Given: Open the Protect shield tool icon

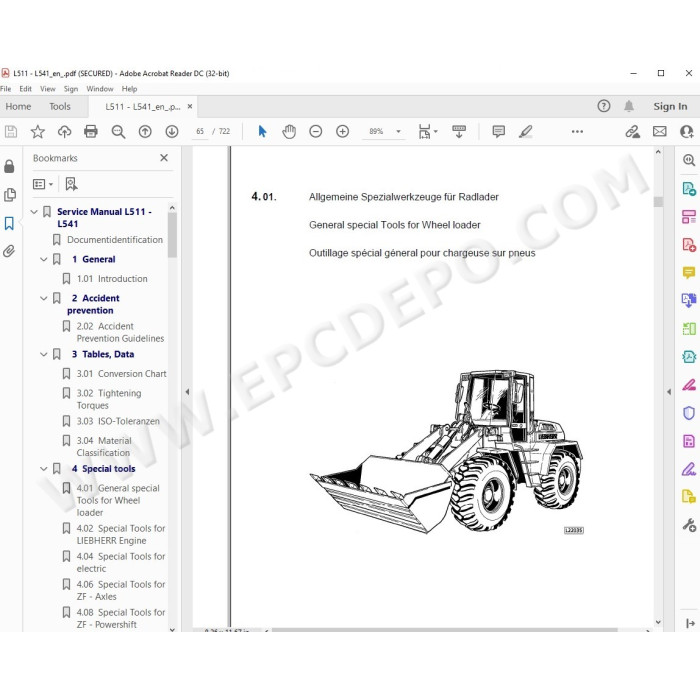Looking at the screenshot, I should (x=689, y=413).
